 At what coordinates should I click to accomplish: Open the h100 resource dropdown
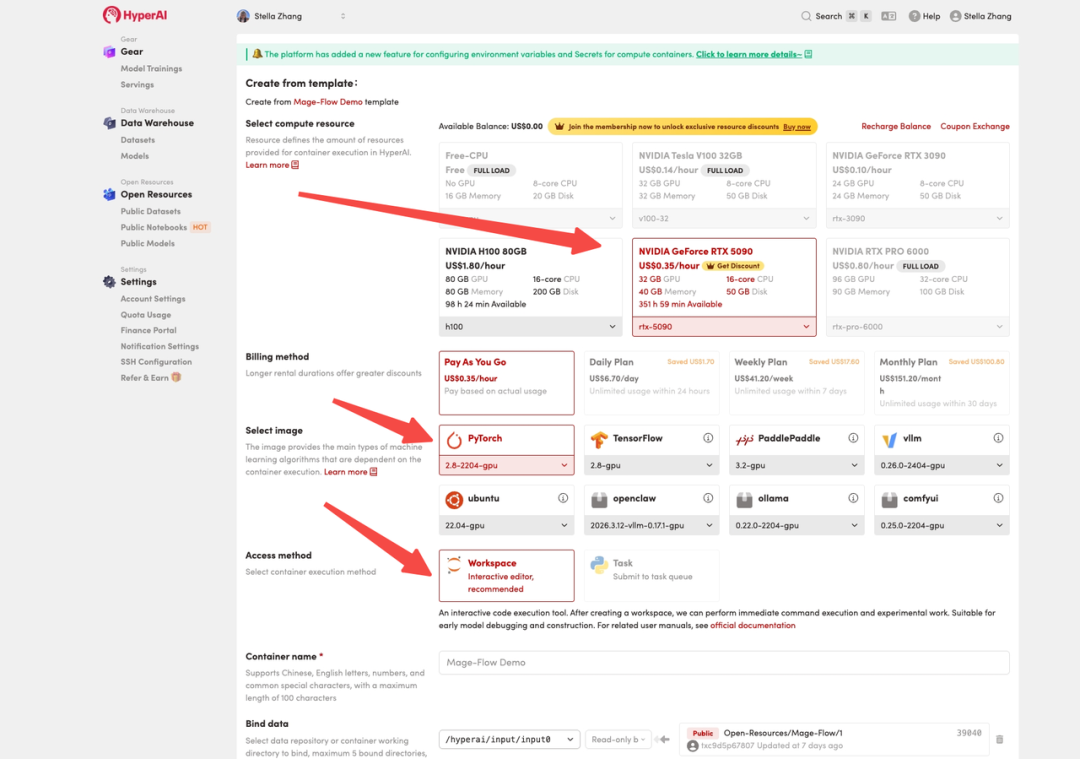(530, 326)
